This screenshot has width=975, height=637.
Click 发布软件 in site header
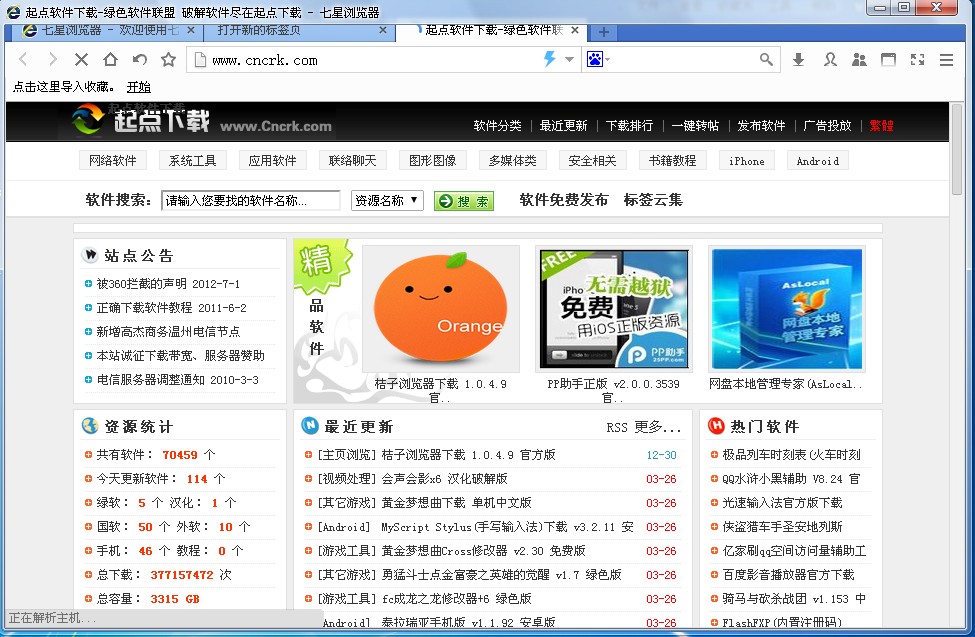pyautogui.click(x=761, y=126)
